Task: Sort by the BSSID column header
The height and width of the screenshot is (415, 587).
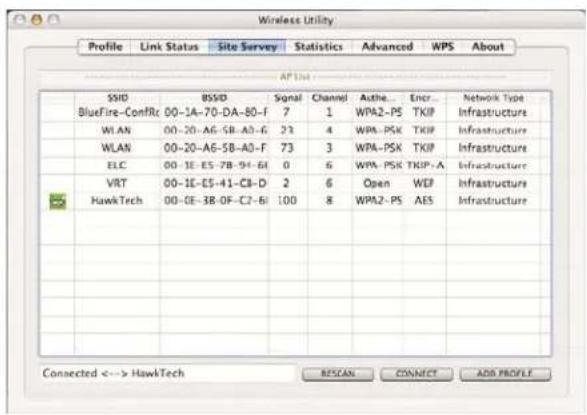Action: [214, 98]
